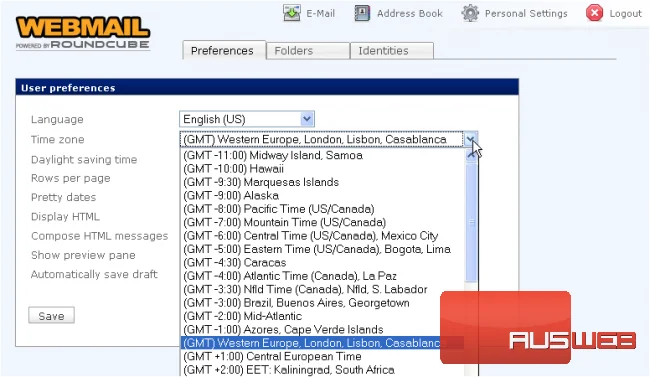Pick Eastern Time, Bogota, Lima option
The height and width of the screenshot is (377, 650).
pyautogui.click(x=323, y=249)
